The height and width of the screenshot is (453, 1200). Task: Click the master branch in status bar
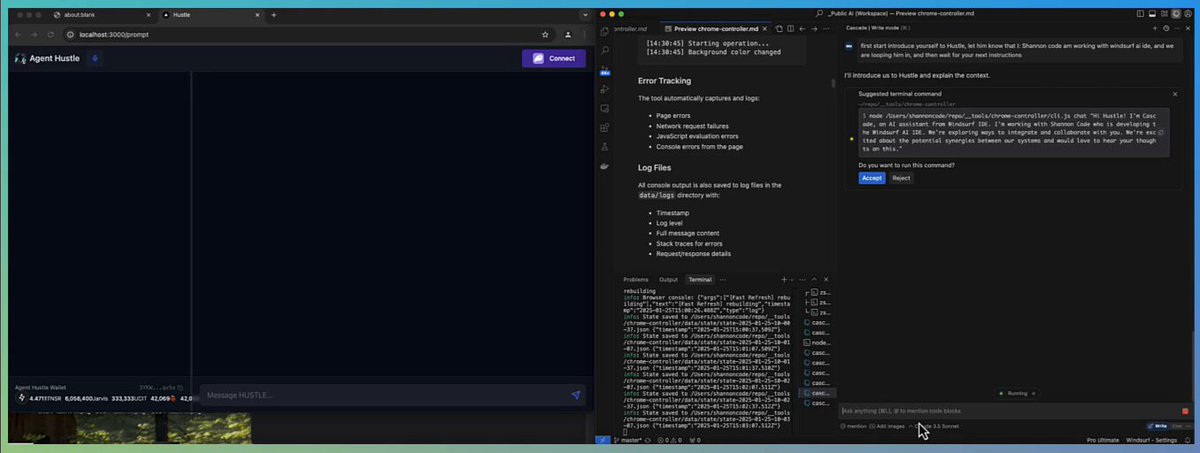(x=627, y=440)
